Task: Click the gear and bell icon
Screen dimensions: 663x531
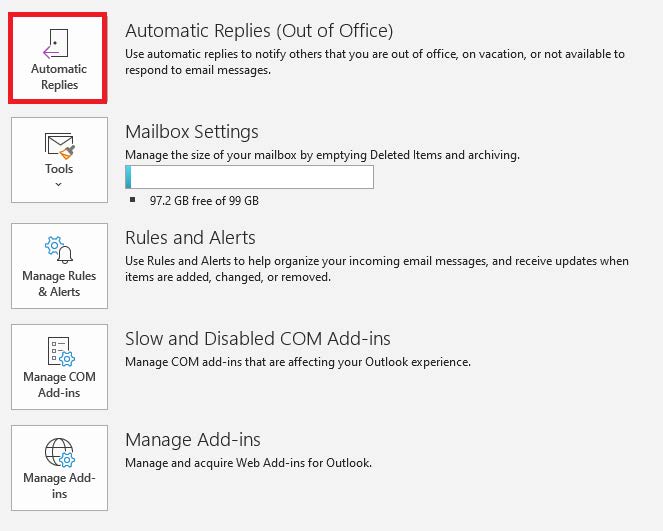Action: pos(59,250)
